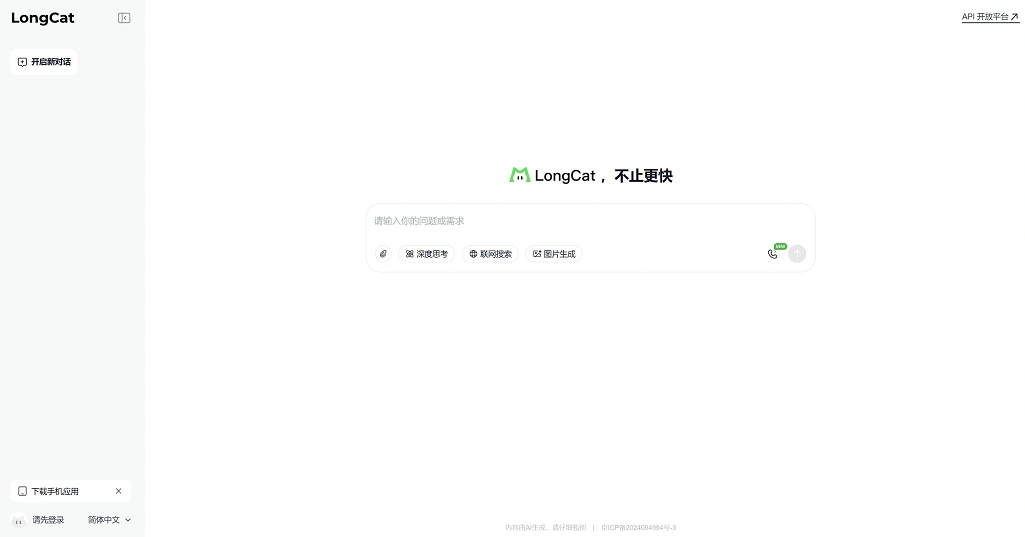Enable 联网搜索 web search
The height and width of the screenshot is (537, 1025).
pos(490,254)
